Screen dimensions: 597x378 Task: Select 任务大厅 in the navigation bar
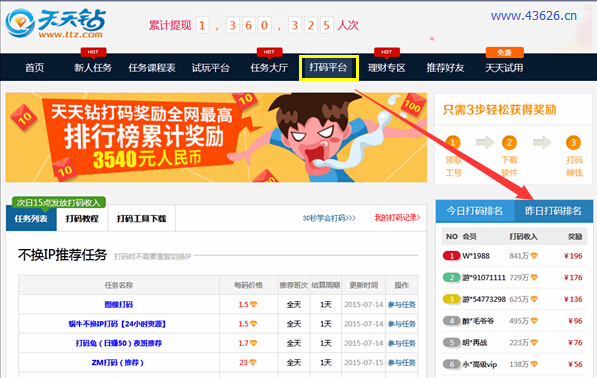(269, 68)
